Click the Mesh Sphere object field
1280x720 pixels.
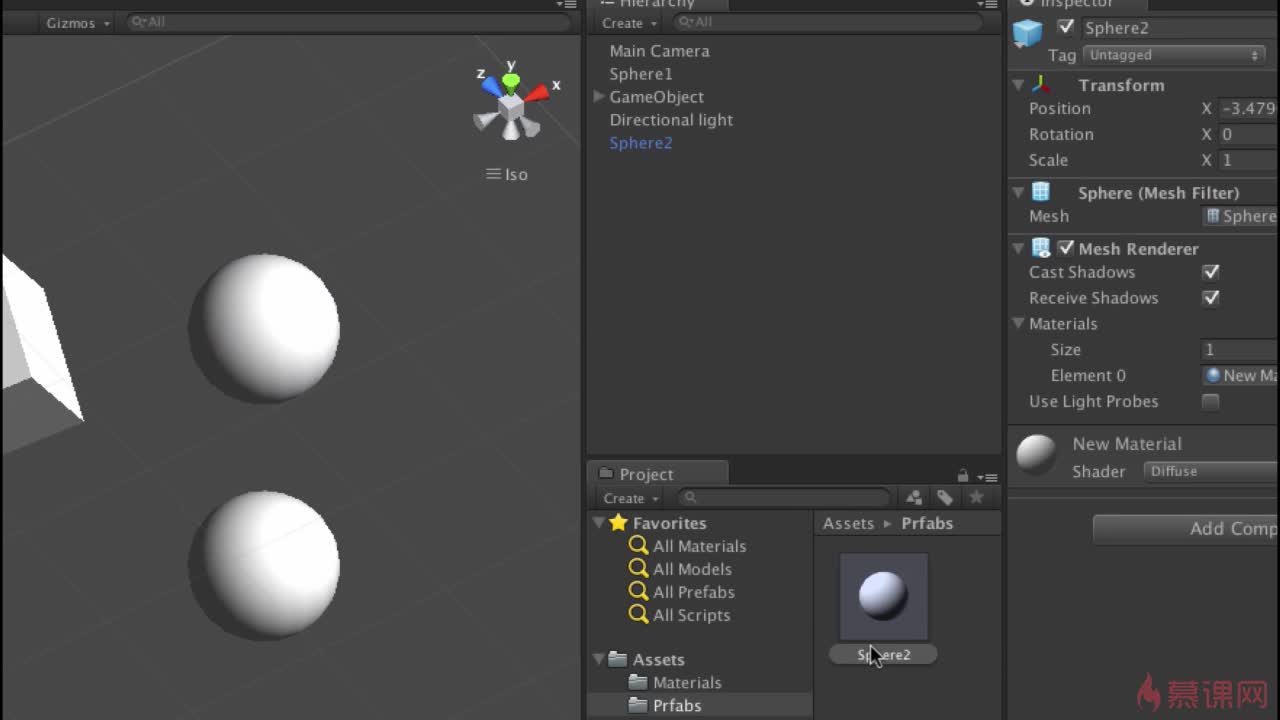pyautogui.click(x=1240, y=216)
